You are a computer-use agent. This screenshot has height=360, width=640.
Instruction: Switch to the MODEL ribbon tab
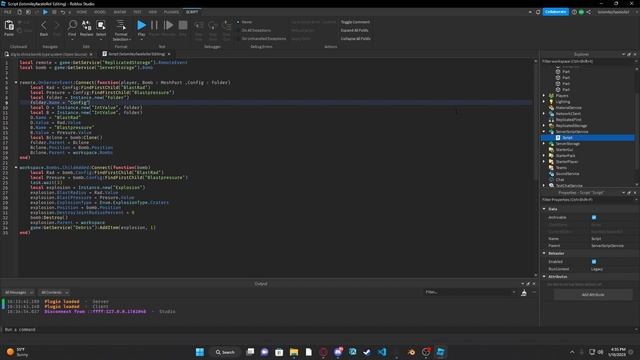tap(100, 12)
